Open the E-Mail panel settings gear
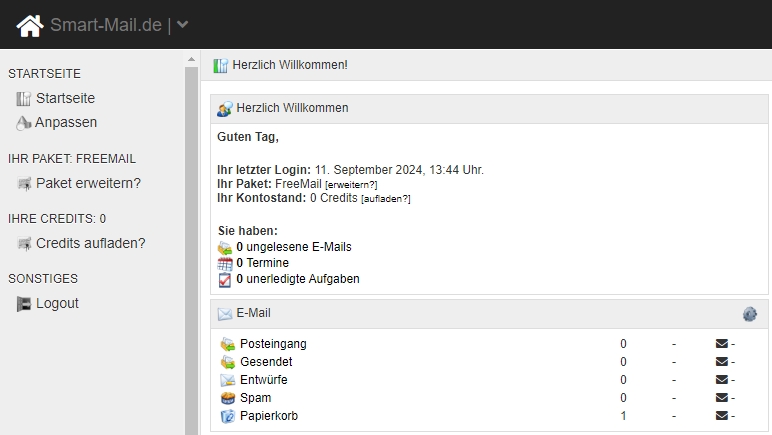772x435 pixels. pyautogui.click(x=750, y=314)
